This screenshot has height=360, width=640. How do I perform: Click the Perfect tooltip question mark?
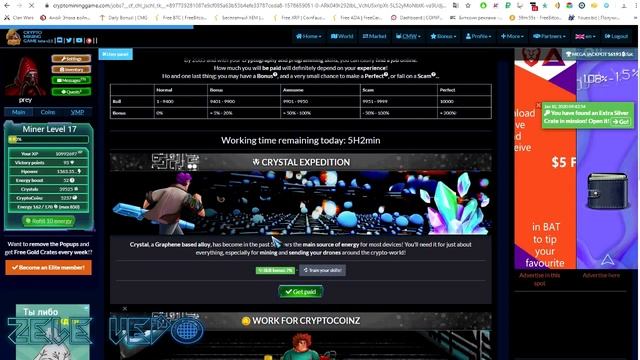point(386,74)
